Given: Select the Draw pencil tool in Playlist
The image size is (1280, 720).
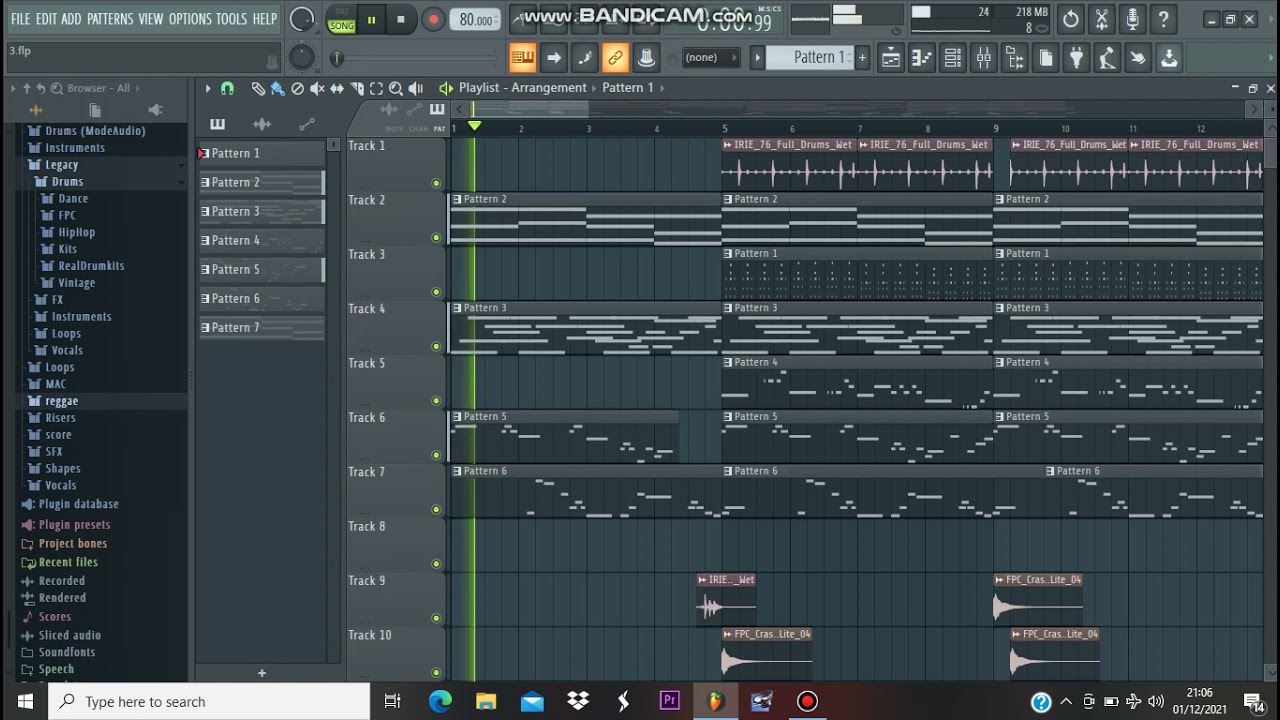Looking at the screenshot, I should pos(258,88).
